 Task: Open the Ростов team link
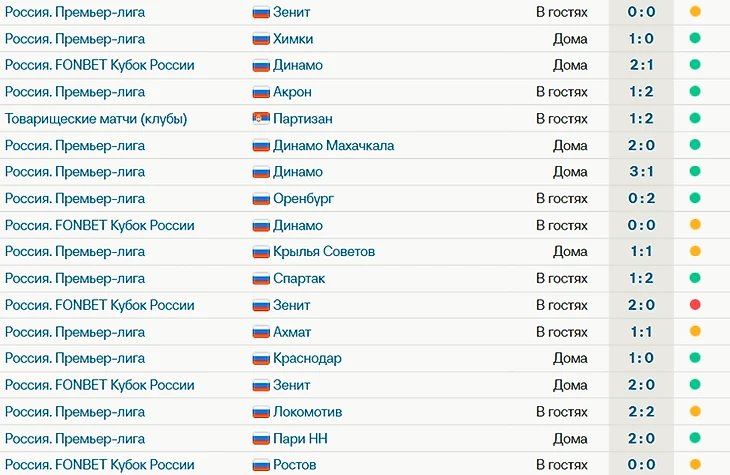point(295,465)
